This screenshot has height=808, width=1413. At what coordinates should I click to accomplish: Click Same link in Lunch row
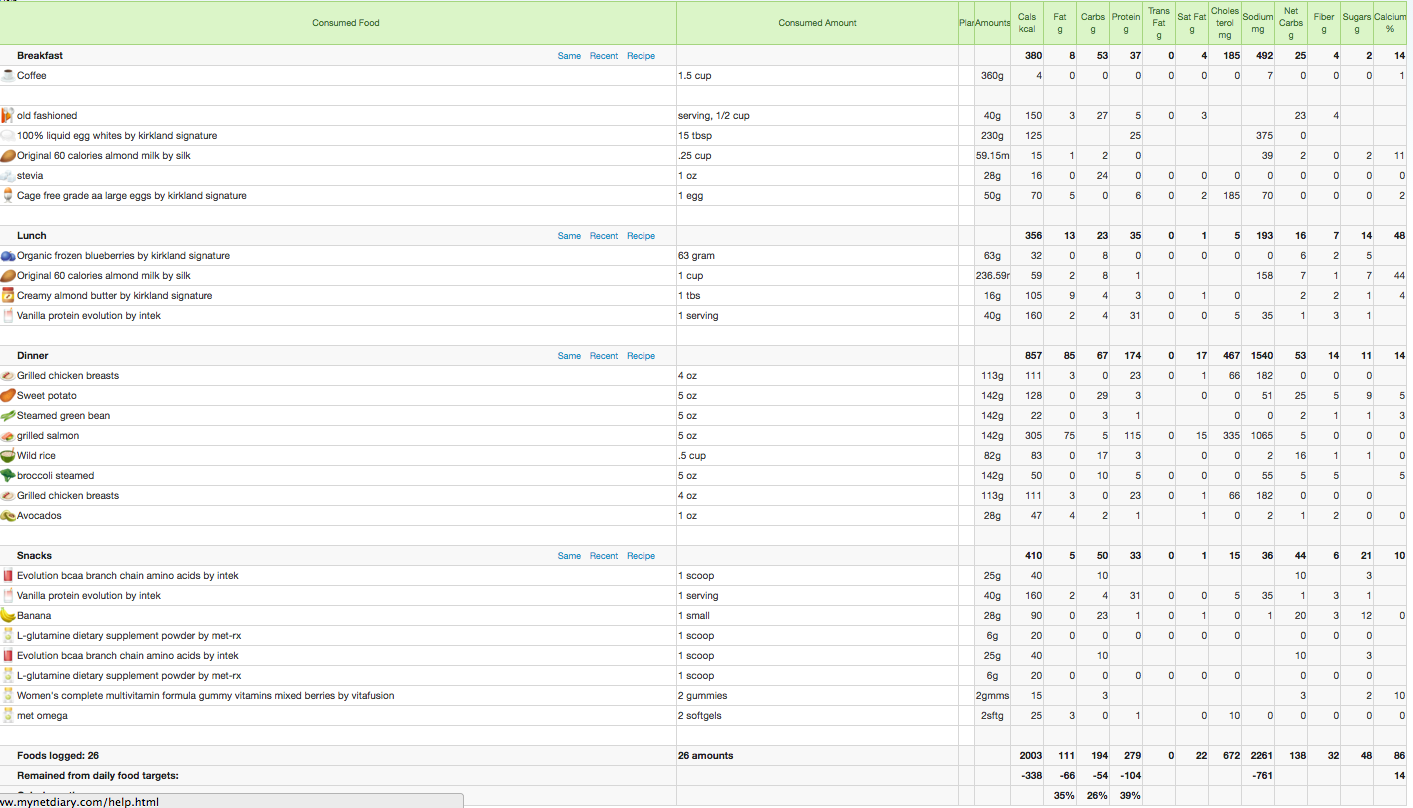pos(569,236)
